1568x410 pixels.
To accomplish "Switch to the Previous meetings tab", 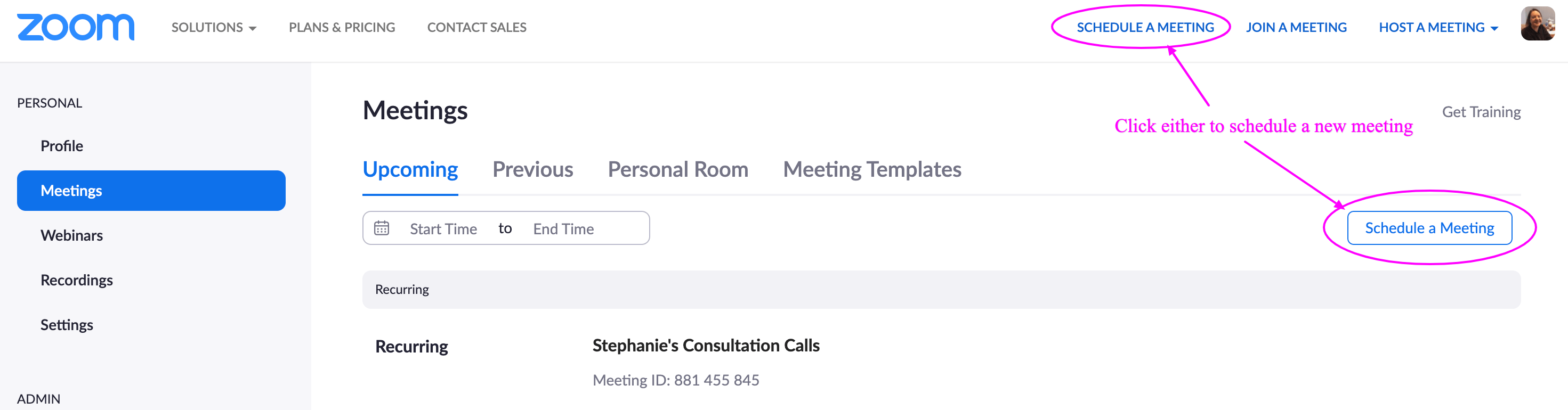I will 532,170.
